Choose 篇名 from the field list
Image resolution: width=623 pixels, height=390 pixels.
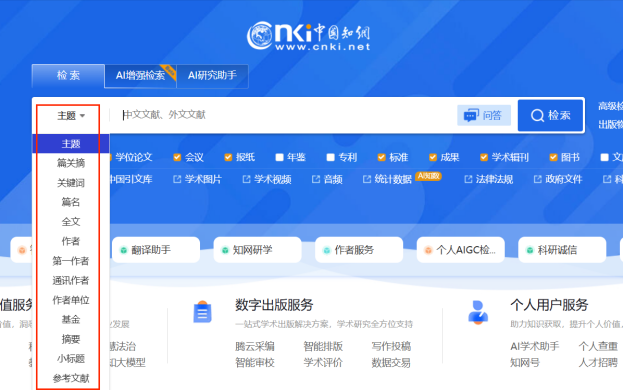tap(71, 202)
